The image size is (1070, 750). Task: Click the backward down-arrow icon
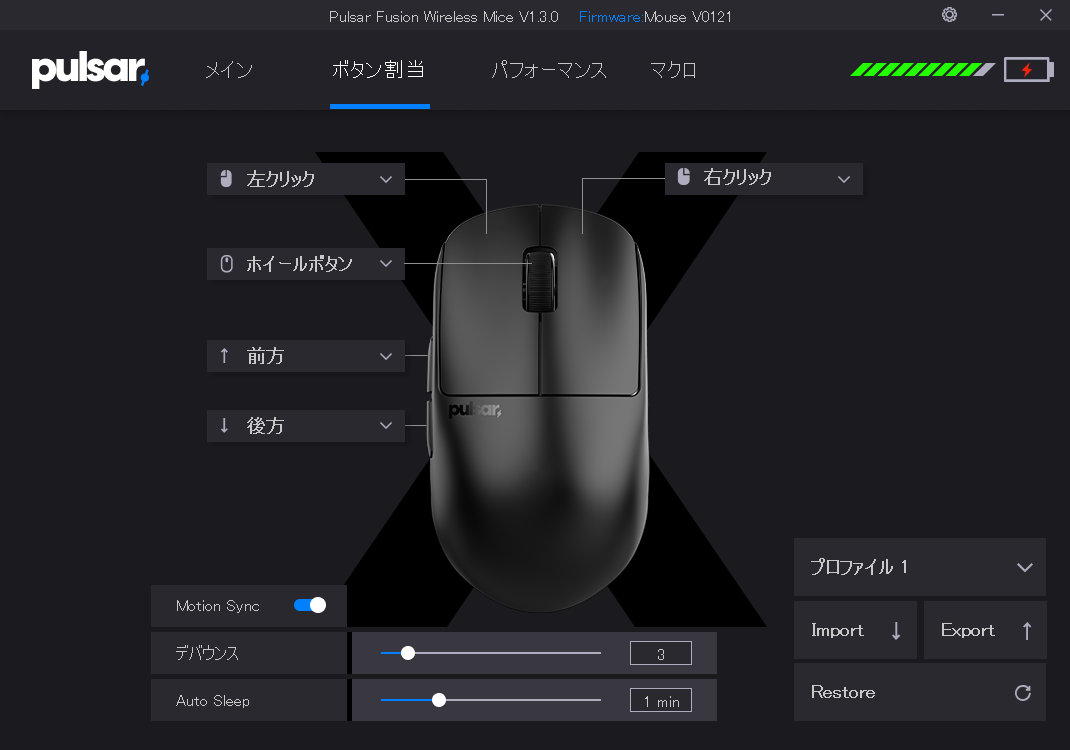tap(225, 426)
